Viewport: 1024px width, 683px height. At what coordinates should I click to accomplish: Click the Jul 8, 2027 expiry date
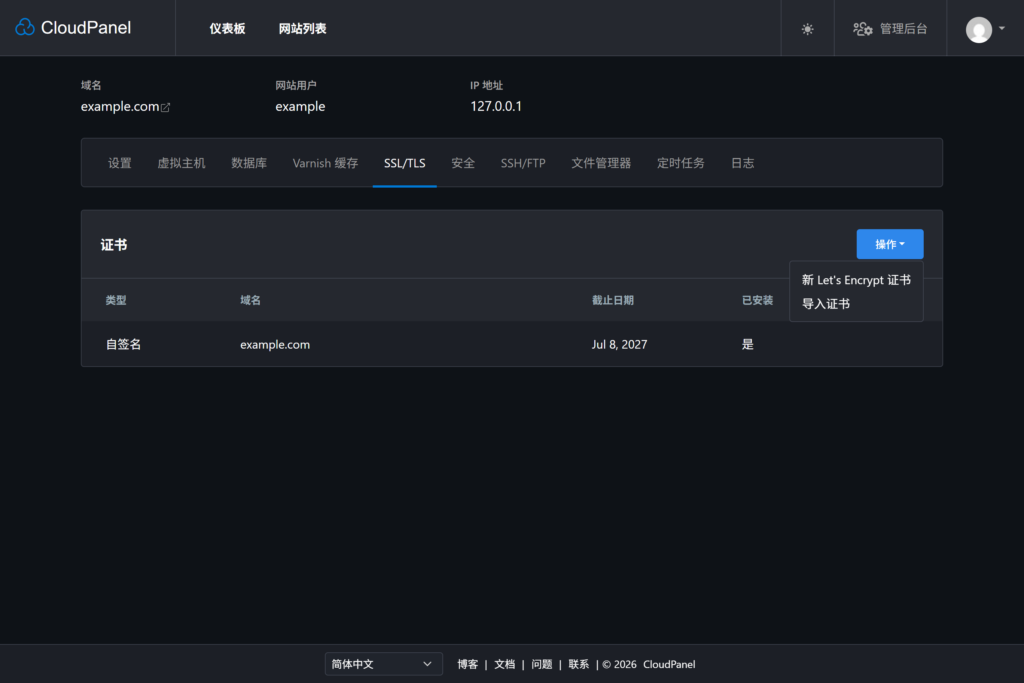619,345
